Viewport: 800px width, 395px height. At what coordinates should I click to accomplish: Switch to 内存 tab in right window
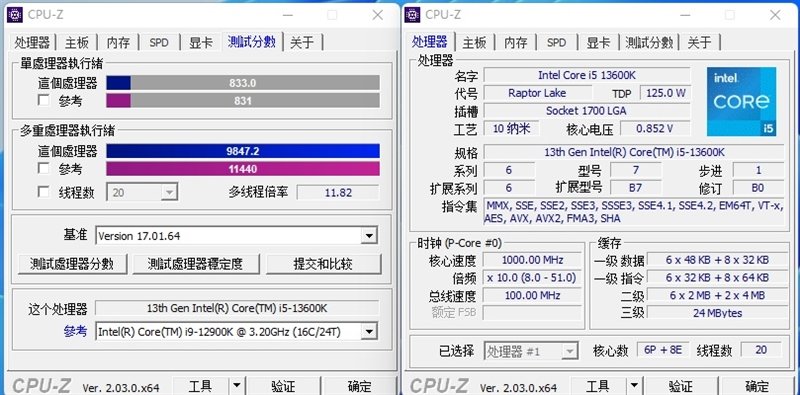[x=516, y=42]
